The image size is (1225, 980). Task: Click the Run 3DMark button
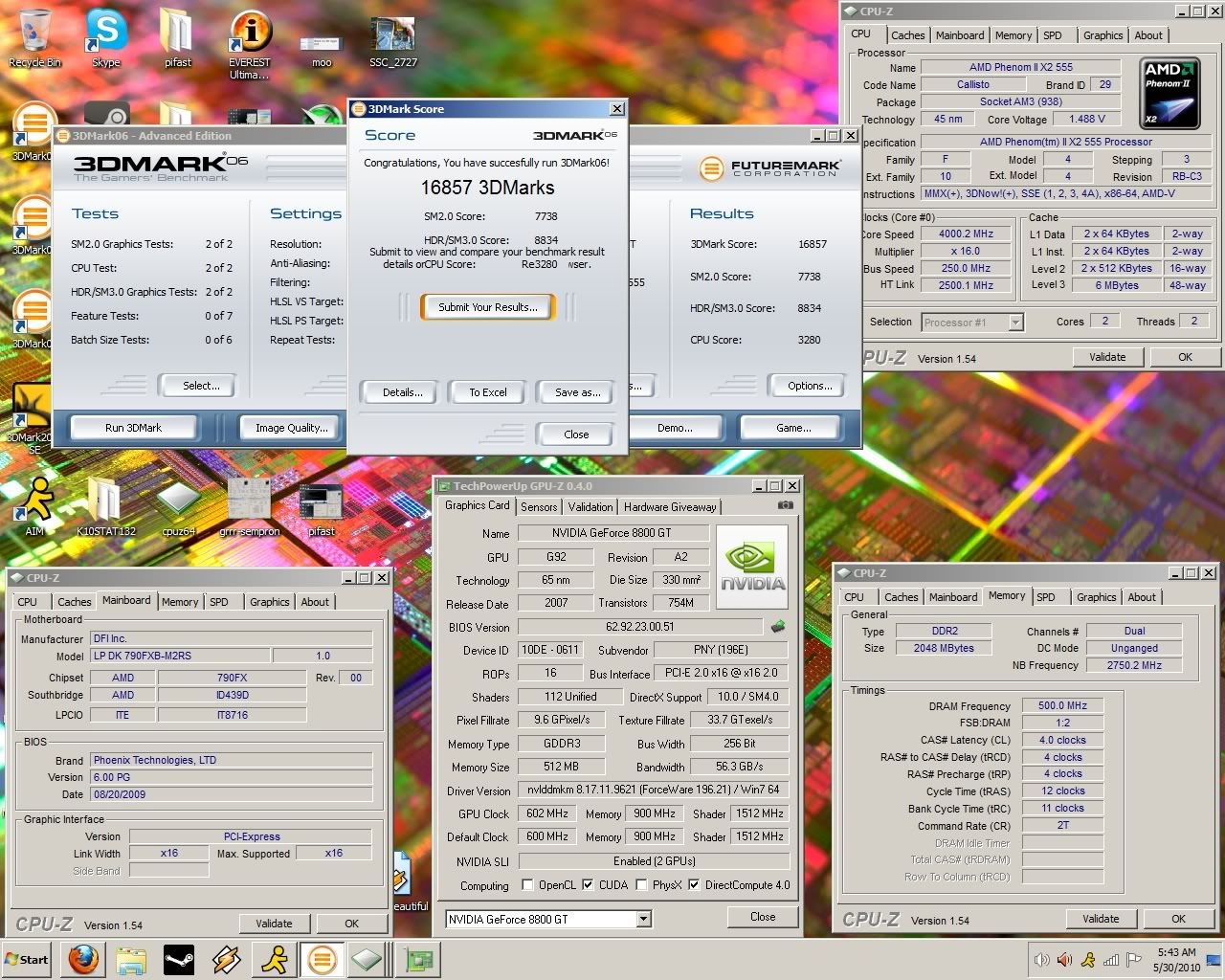(133, 428)
